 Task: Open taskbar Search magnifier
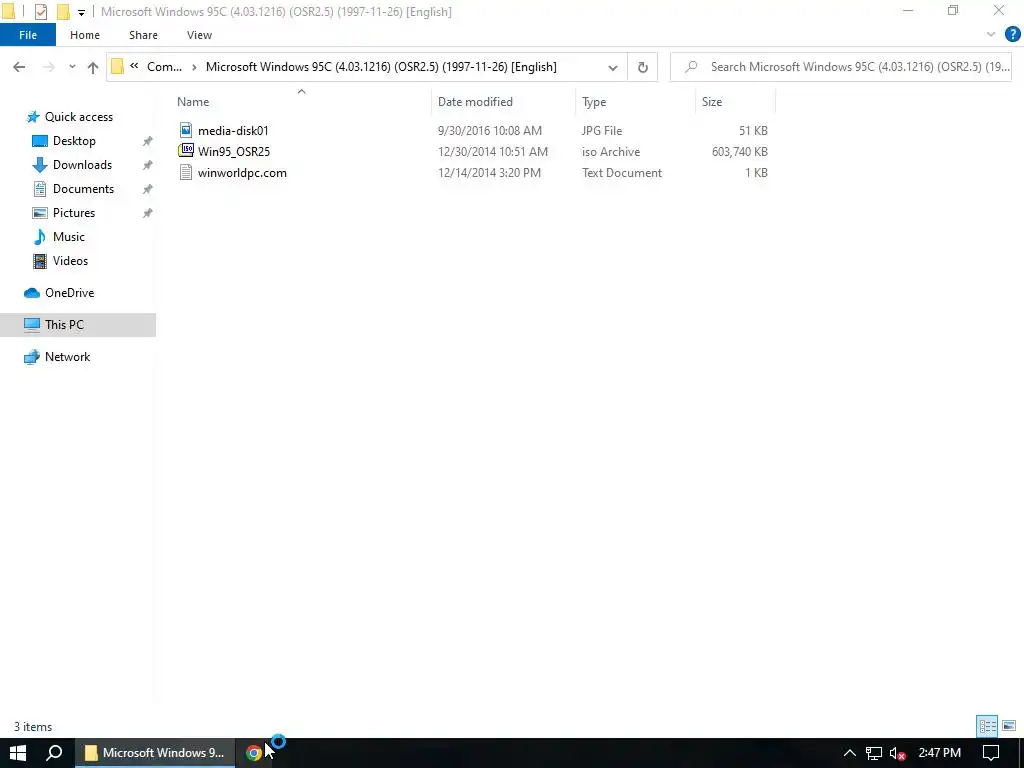tap(54, 753)
